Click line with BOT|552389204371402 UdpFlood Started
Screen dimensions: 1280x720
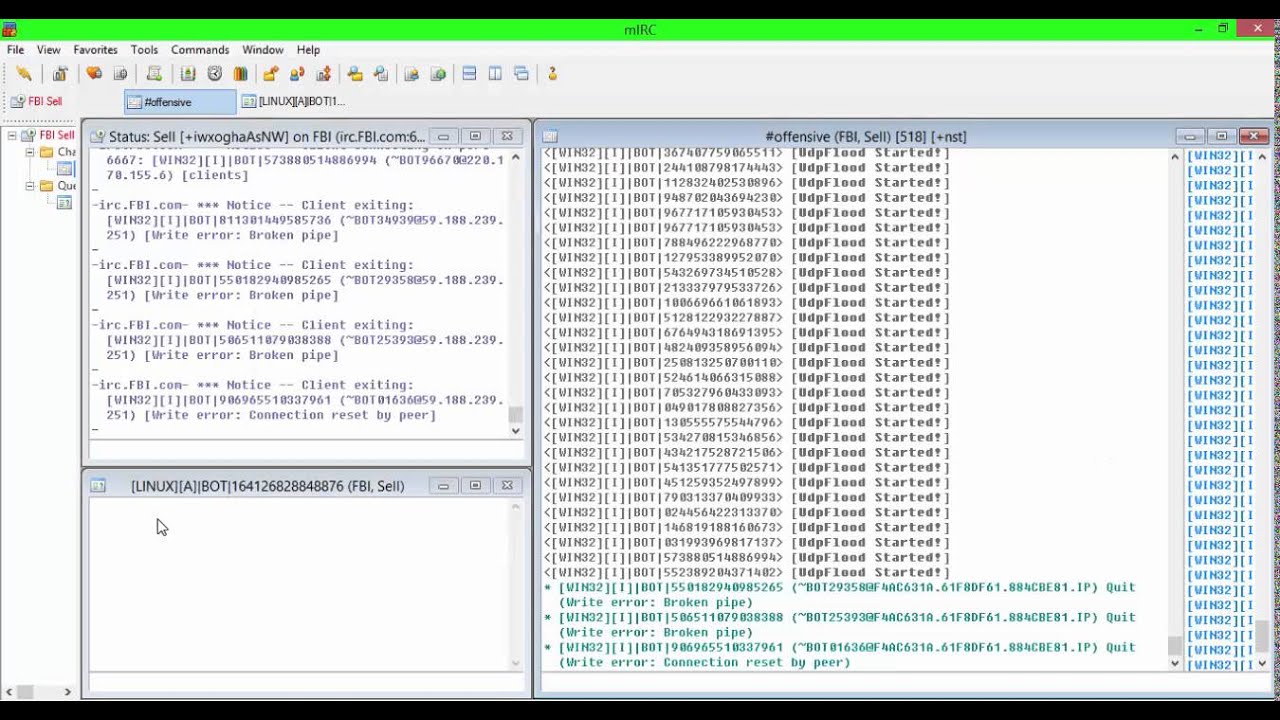[746, 572]
